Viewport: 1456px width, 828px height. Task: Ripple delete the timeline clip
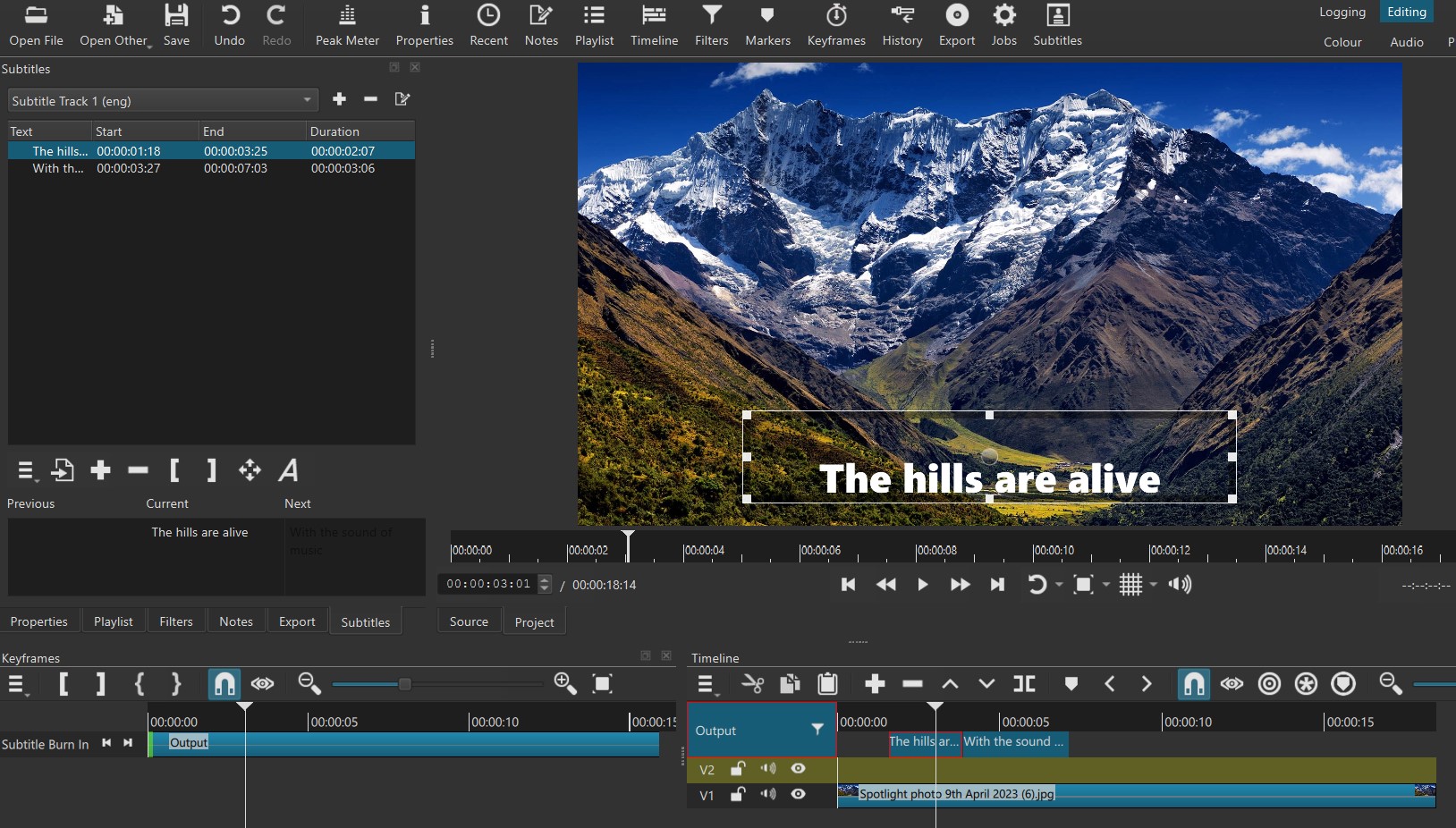click(x=912, y=684)
